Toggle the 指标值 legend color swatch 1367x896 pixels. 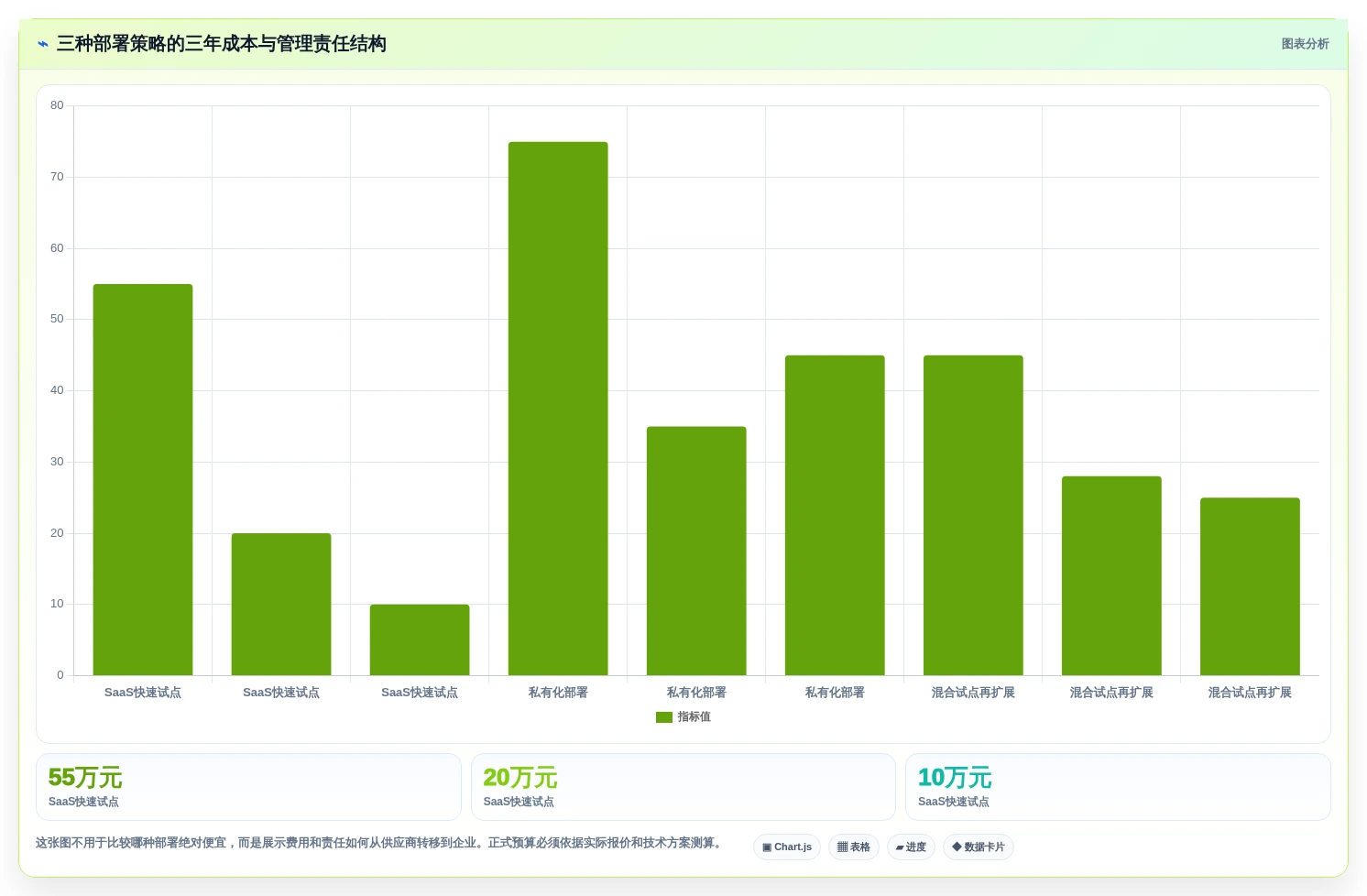[x=664, y=717]
